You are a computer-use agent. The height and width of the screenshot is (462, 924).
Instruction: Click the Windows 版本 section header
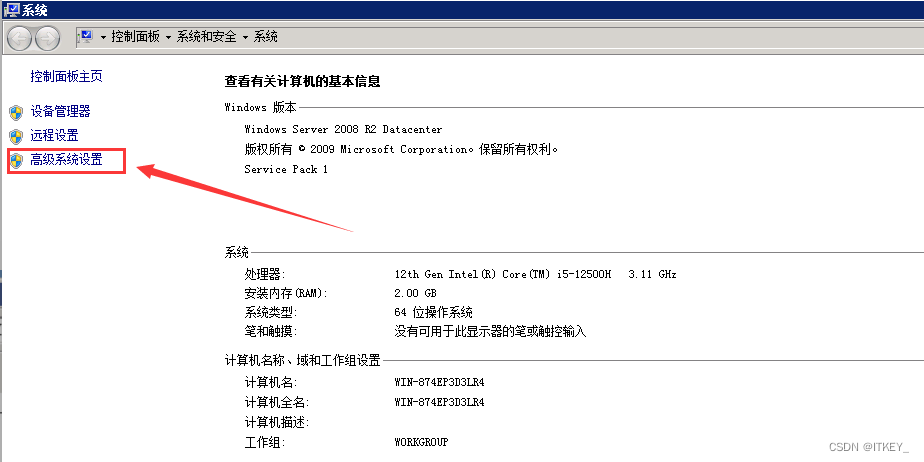[260, 107]
